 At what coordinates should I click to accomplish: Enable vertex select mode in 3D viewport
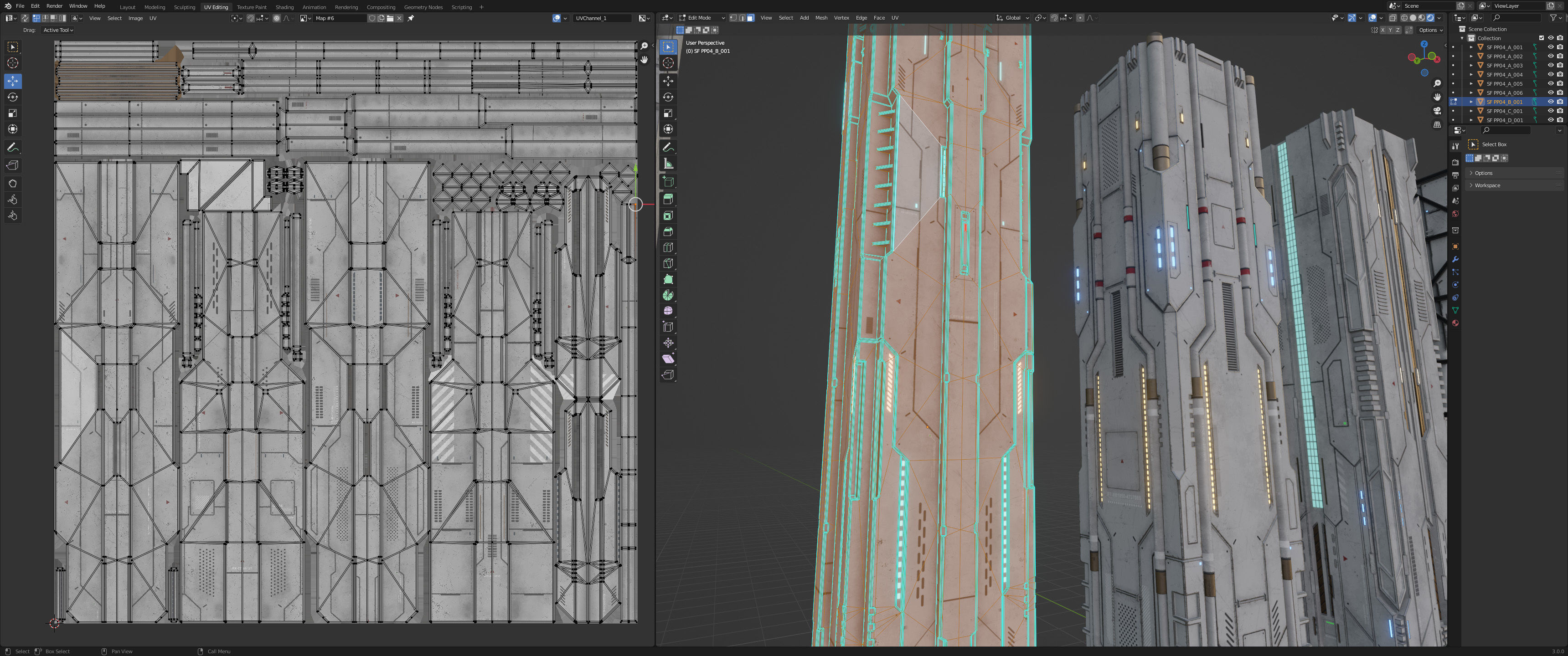[x=733, y=18]
